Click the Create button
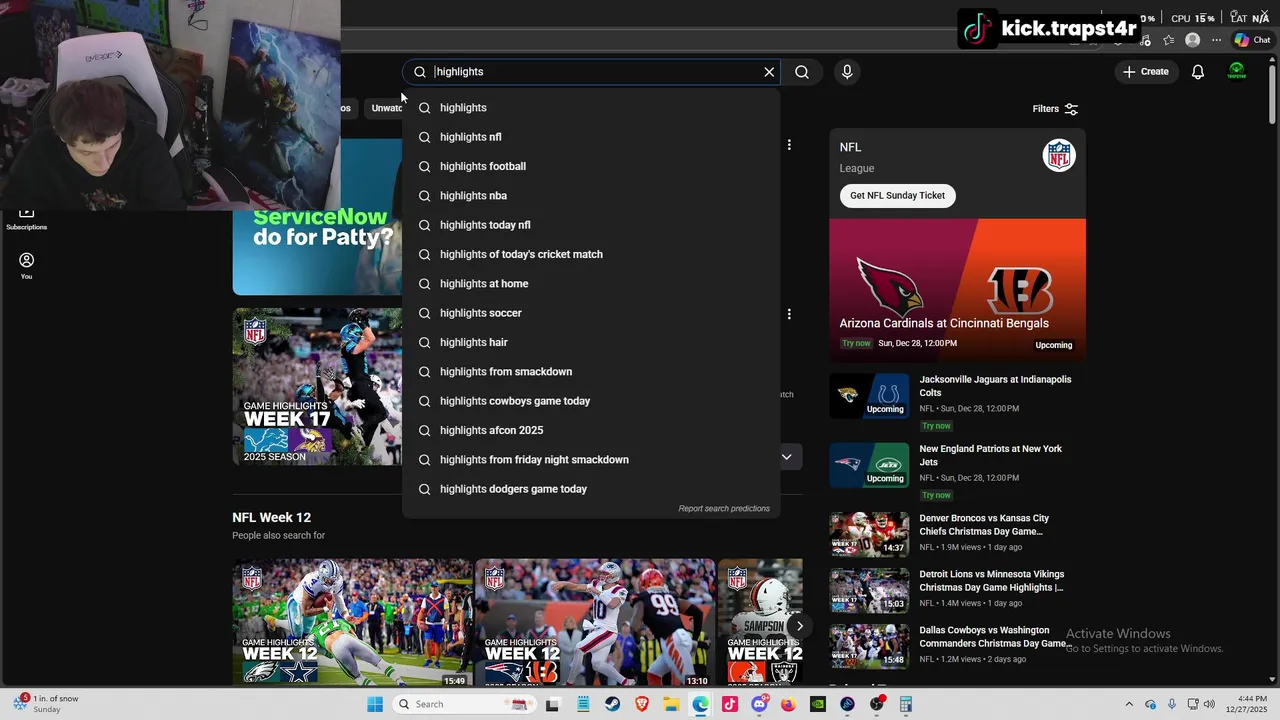The width and height of the screenshot is (1280, 720). tap(1145, 72)
